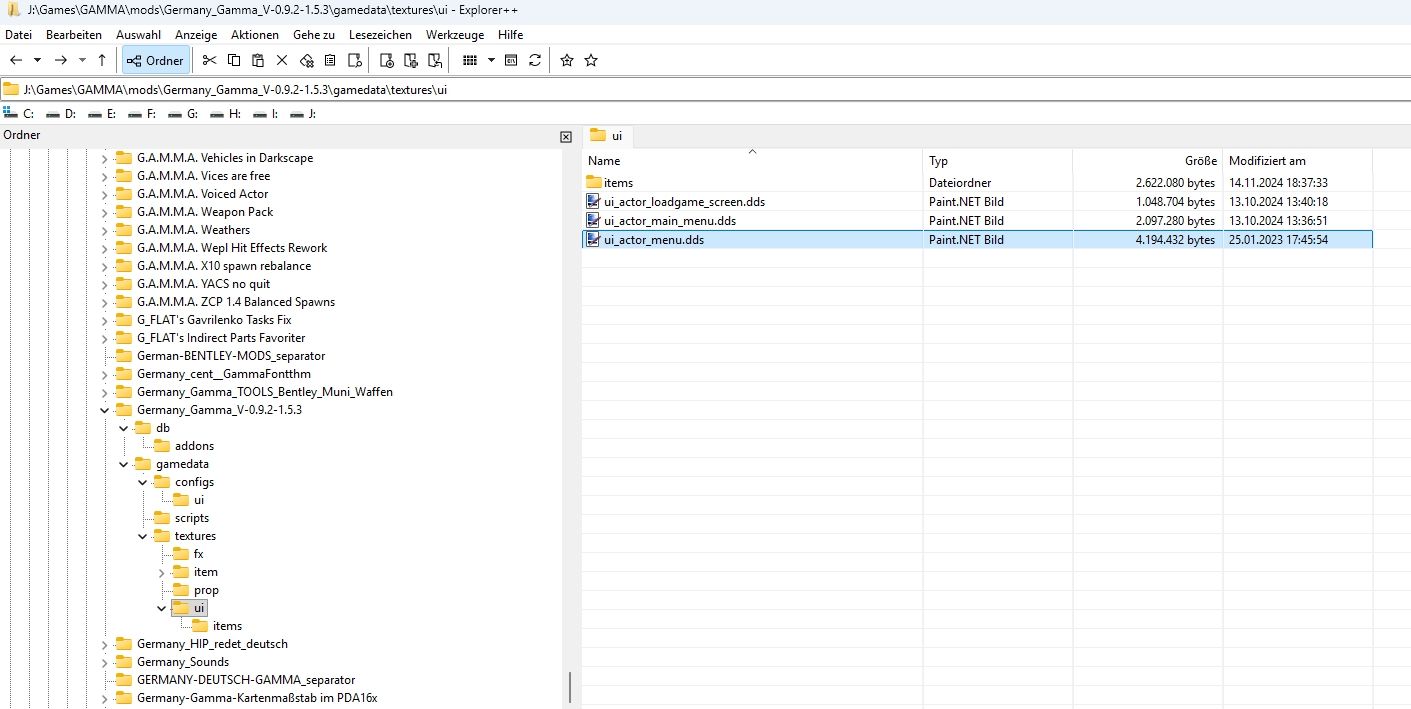Sort files by Name column header

click(x=752, y=160)
